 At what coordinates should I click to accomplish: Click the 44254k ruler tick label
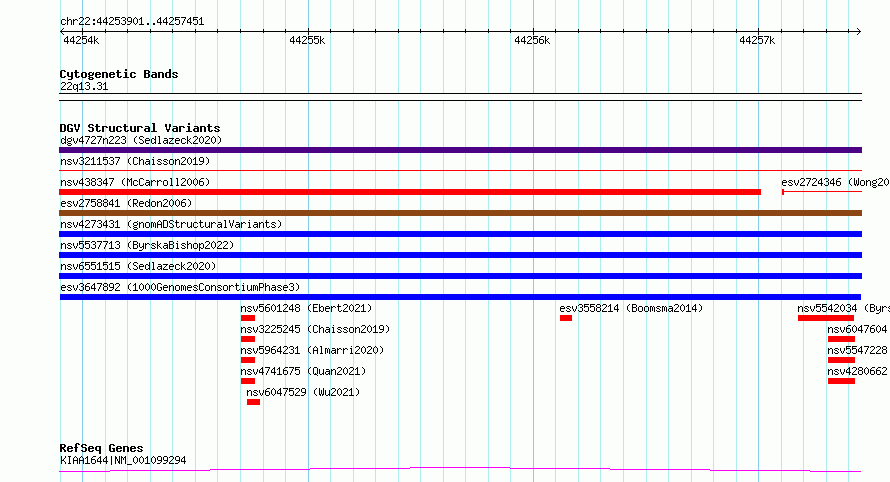pos(81,40)
